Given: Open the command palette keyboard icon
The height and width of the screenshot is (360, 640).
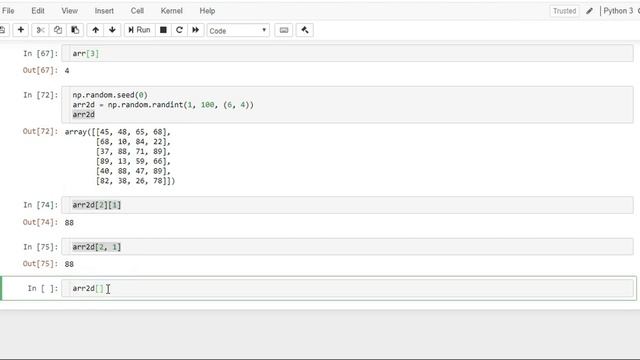Looking at the screenshot, I should point(284,30).
